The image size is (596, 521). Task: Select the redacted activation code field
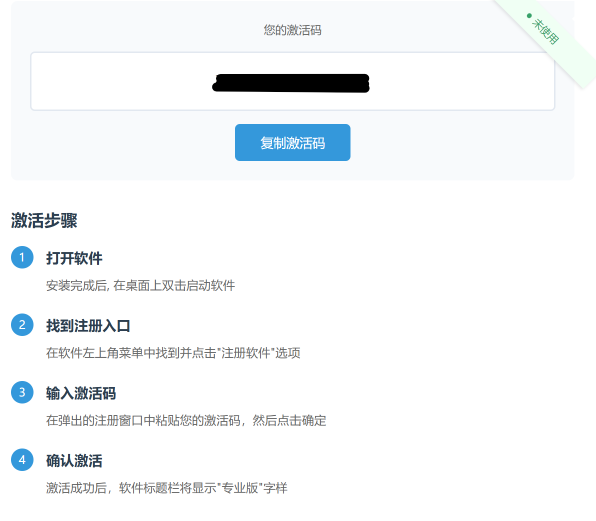pos(292,81)
